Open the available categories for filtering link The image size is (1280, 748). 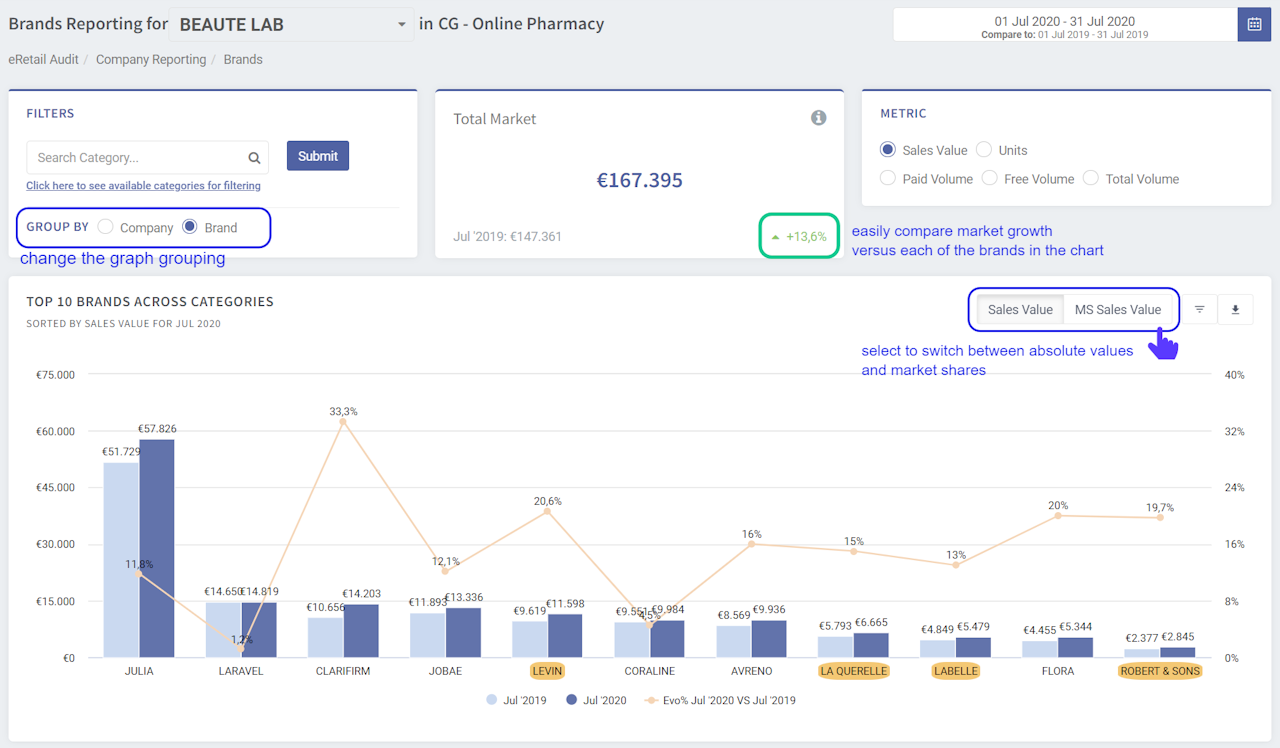[x=143, y=185]
